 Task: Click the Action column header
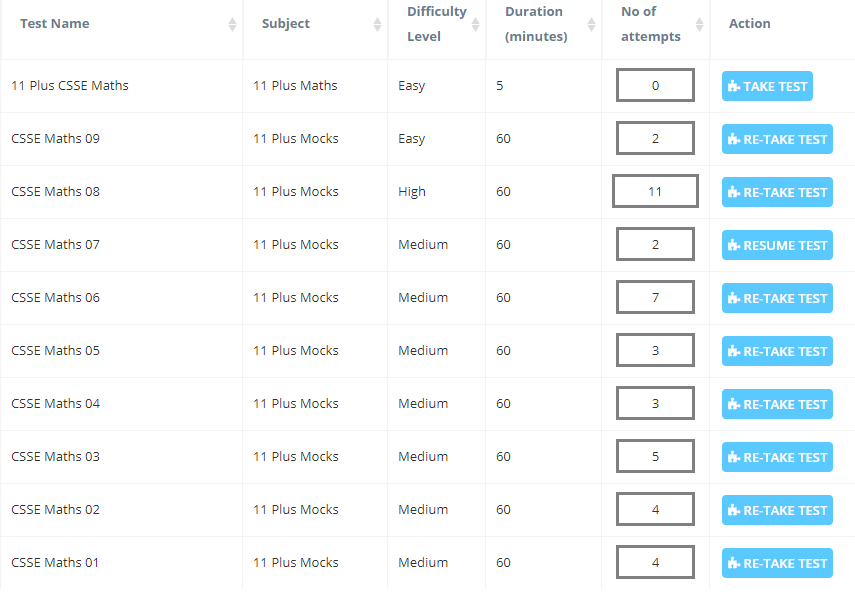(x=749, y=23)
